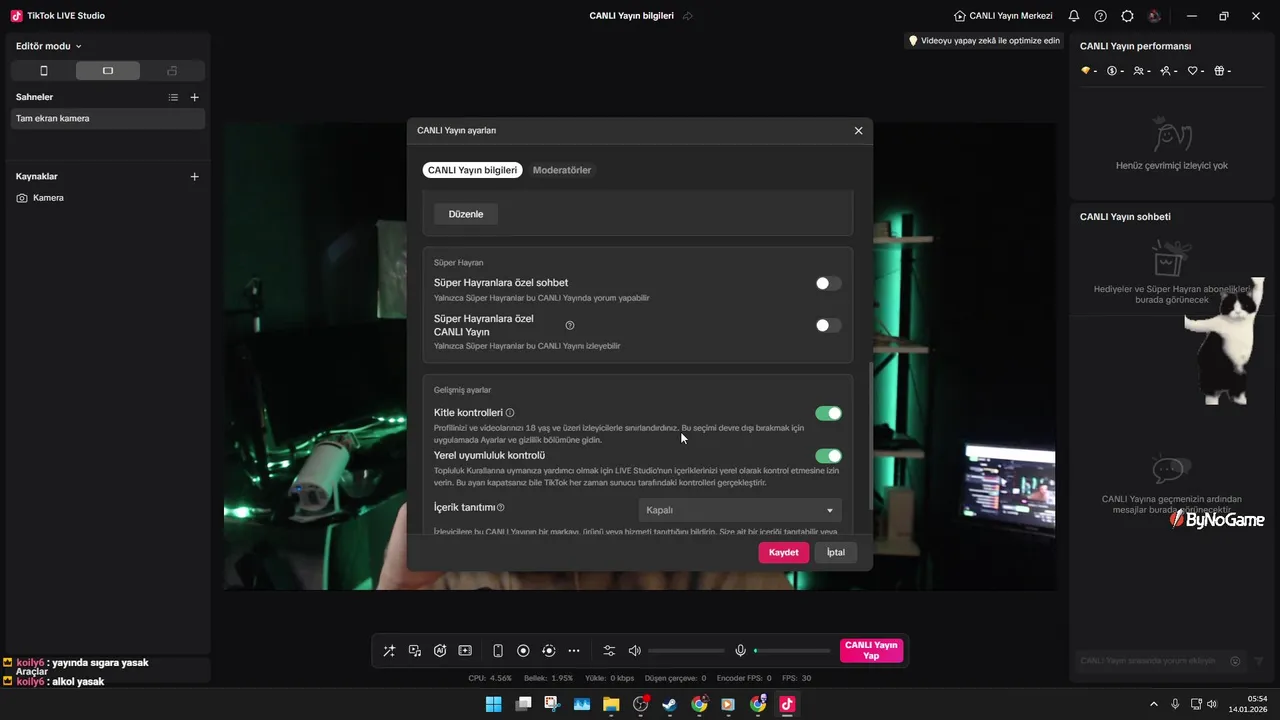
Task: Toggle Süper Hayranlara özel CANLI Yayın switch
Action: [x=828, y=325]
